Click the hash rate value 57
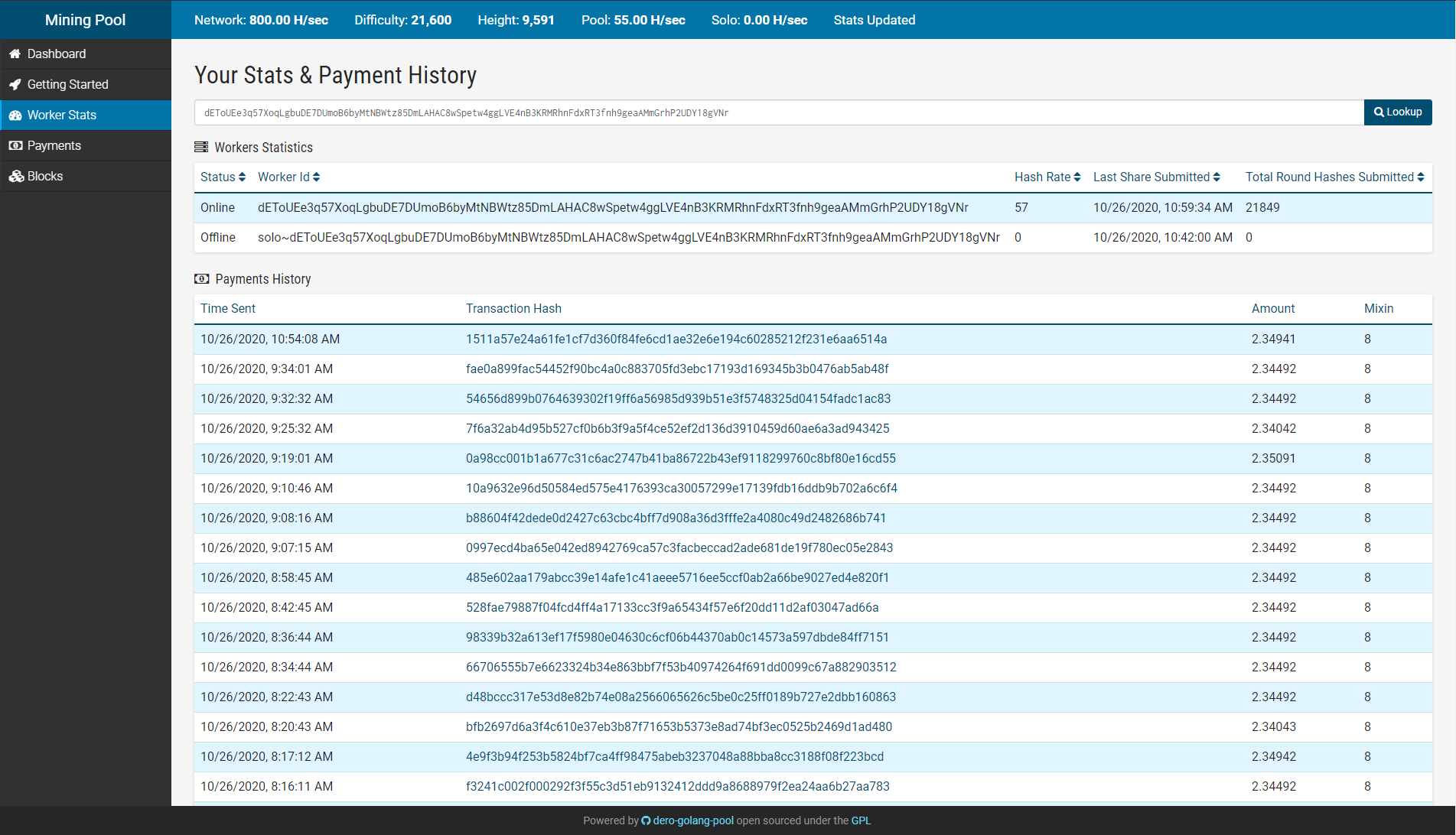Image resolution: width=1456 pixels, height=835 pixels. 1021,207
